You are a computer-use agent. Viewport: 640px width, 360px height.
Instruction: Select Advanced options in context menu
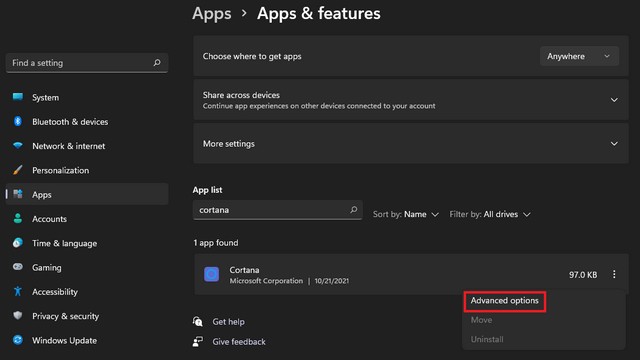504,301
